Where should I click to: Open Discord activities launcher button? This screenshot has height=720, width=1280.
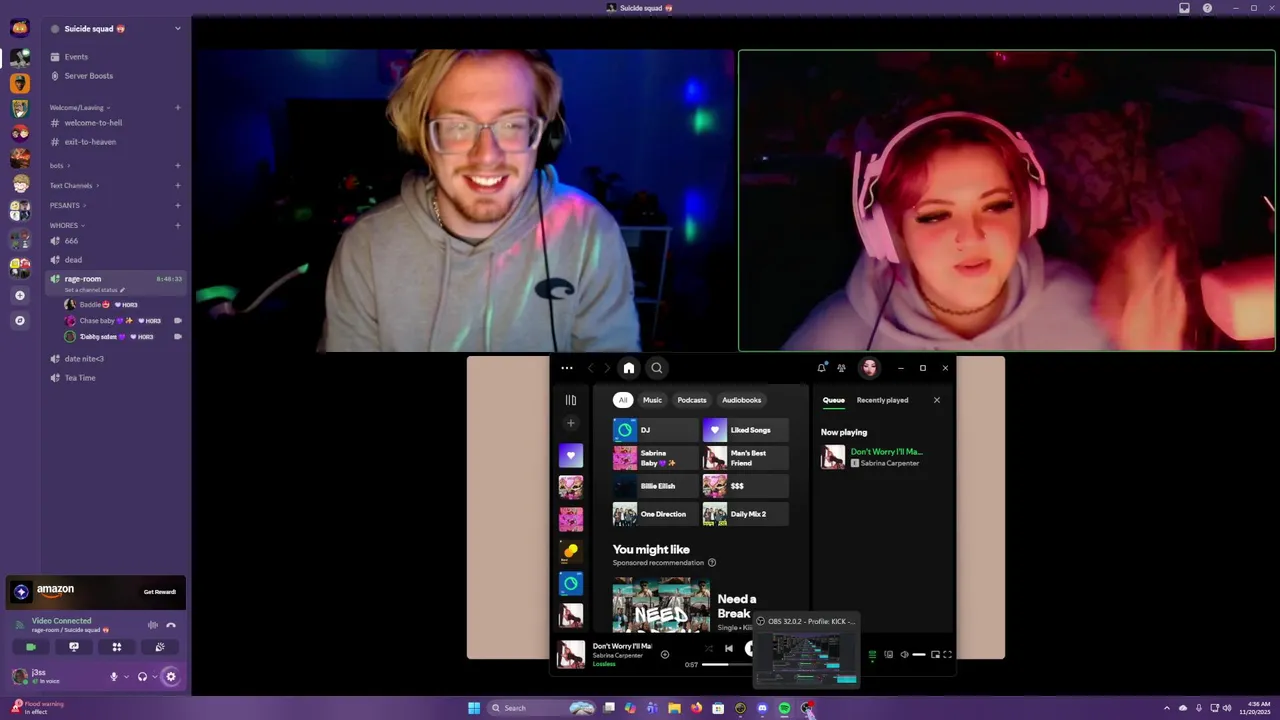pyautogui.click(x=117, y=647)
